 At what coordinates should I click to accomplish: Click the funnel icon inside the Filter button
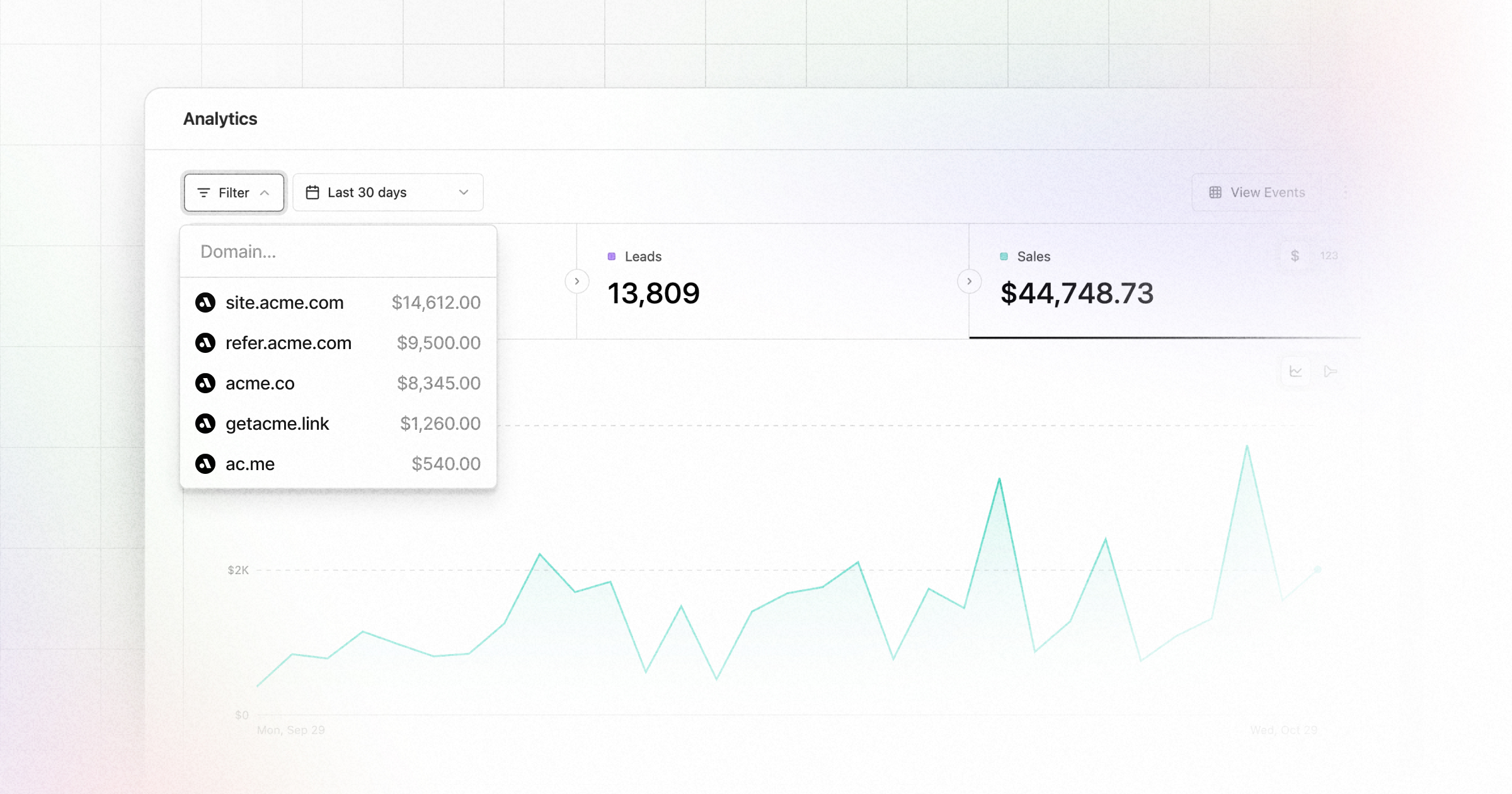click(x=203, y=193)
